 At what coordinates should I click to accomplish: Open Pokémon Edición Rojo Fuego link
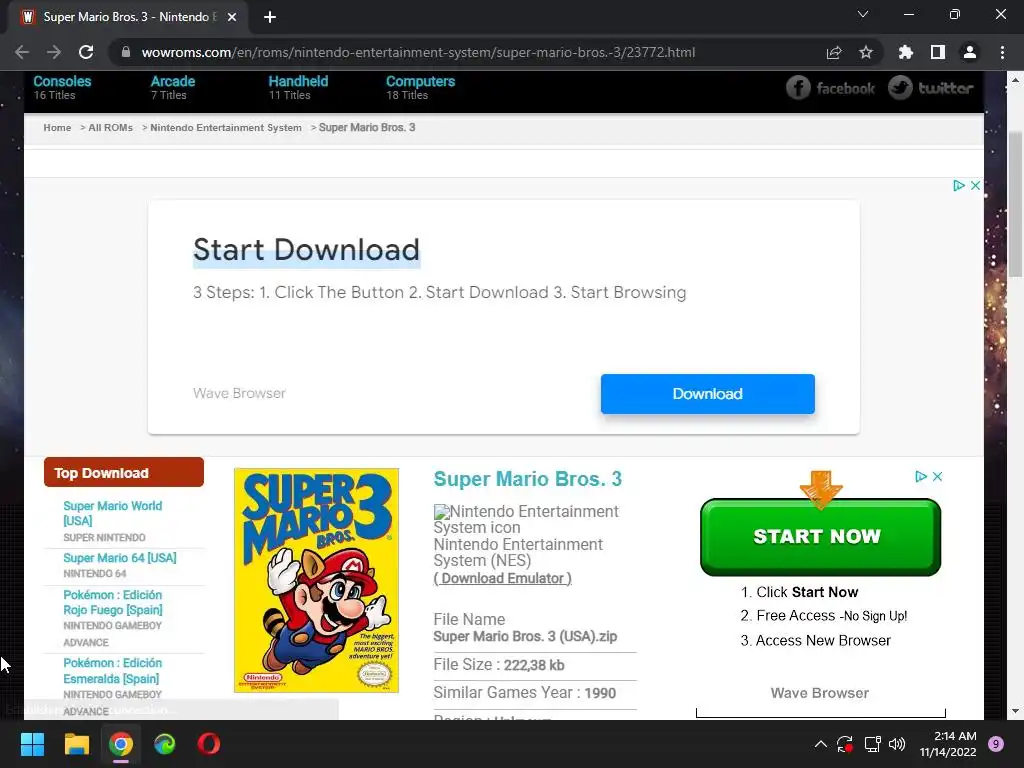point(112,602)
